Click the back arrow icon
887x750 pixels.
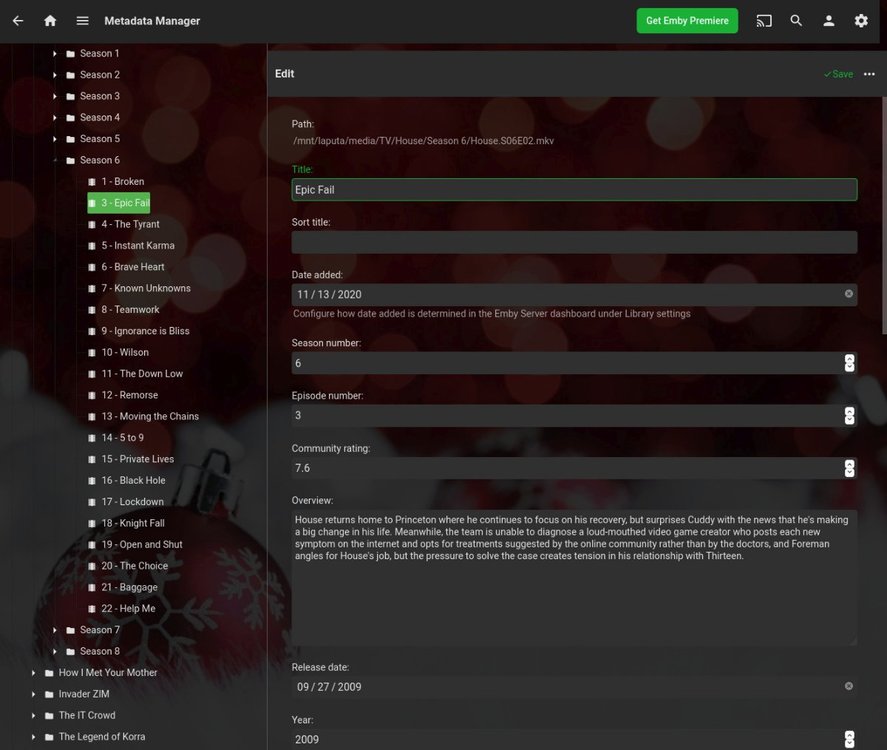click(18, 21)
